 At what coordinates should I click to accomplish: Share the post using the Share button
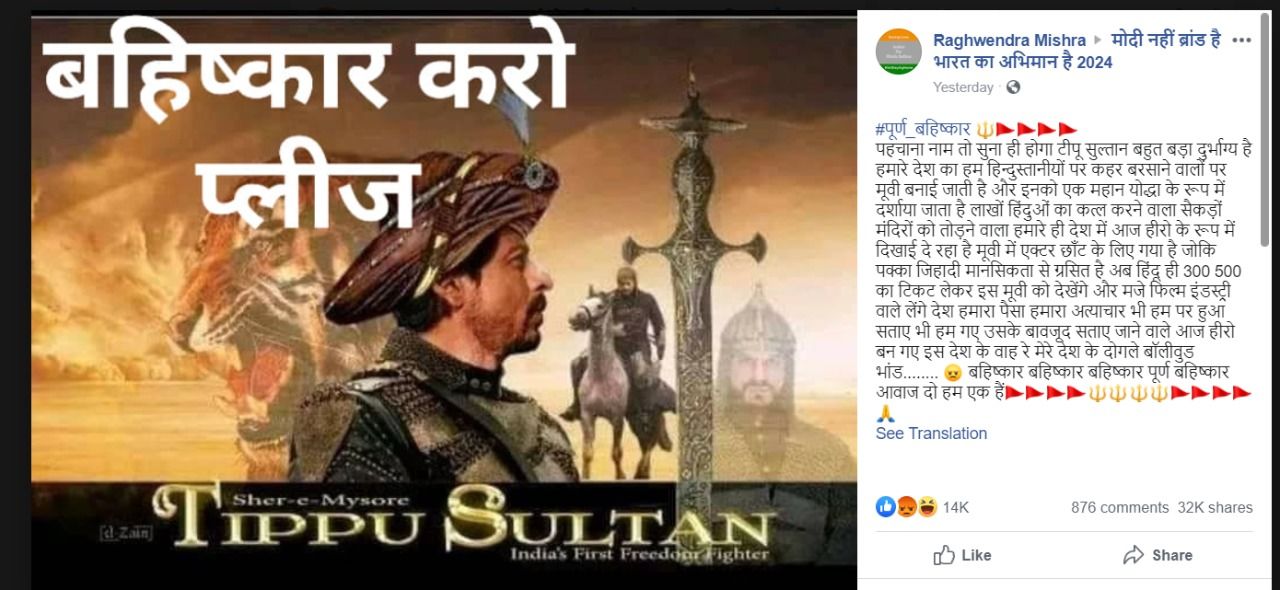[x=1157, y=555]
